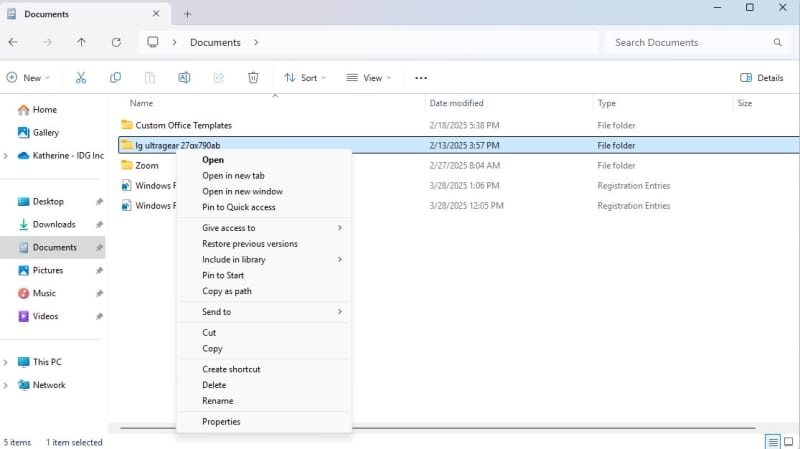Toggle the Details pane button
Image resolution: width=800 pixels, height=449 pixels.
762,77
